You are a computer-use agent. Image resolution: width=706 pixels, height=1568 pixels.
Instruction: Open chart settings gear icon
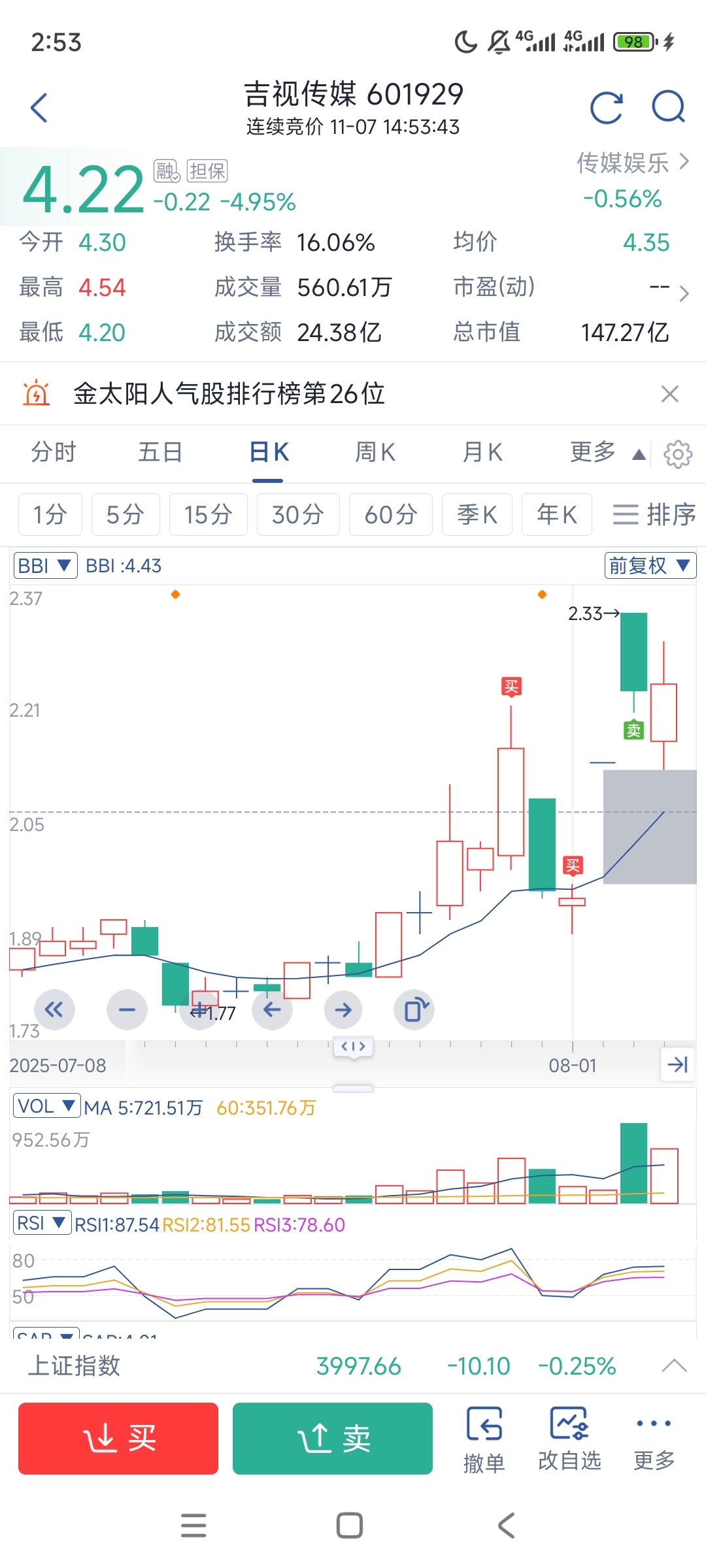pyautogui.click(x=678, y=454)
